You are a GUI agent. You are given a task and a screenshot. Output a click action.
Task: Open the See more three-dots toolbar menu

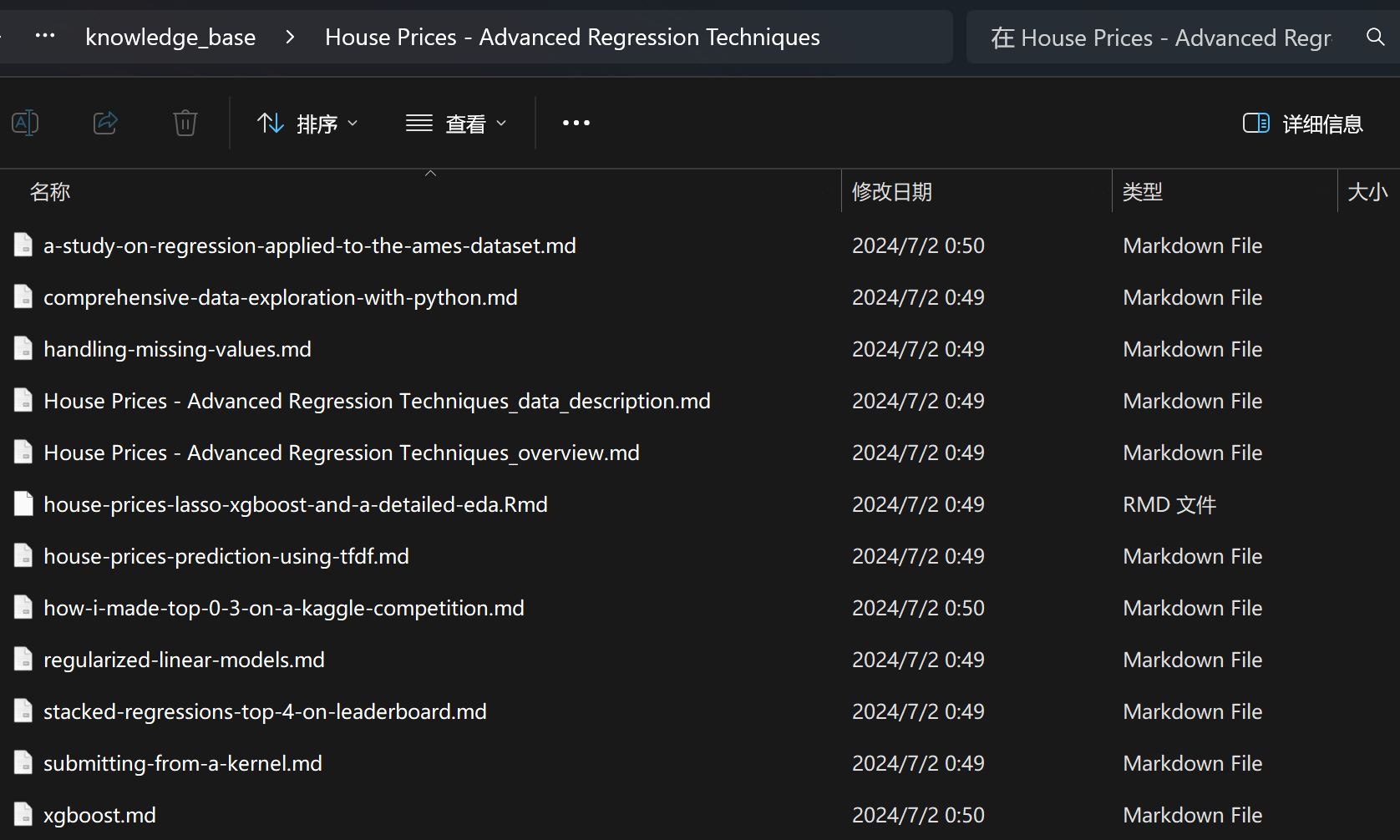click(576, 124)
